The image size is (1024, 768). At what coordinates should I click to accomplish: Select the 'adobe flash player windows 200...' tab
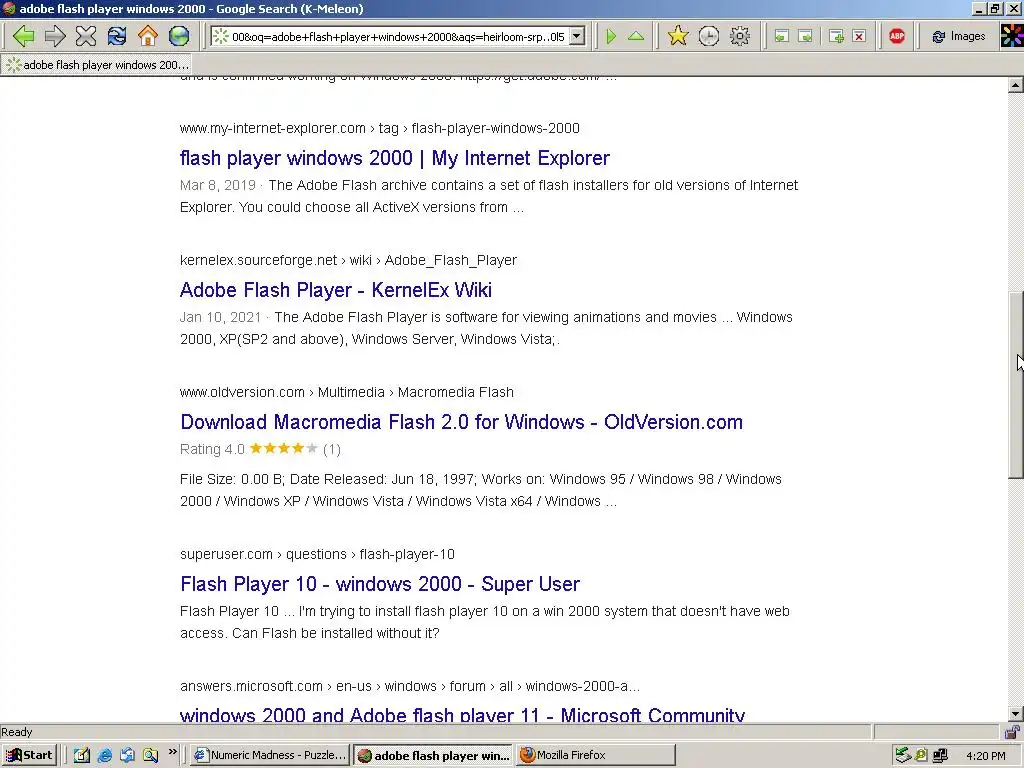[98, 65]
